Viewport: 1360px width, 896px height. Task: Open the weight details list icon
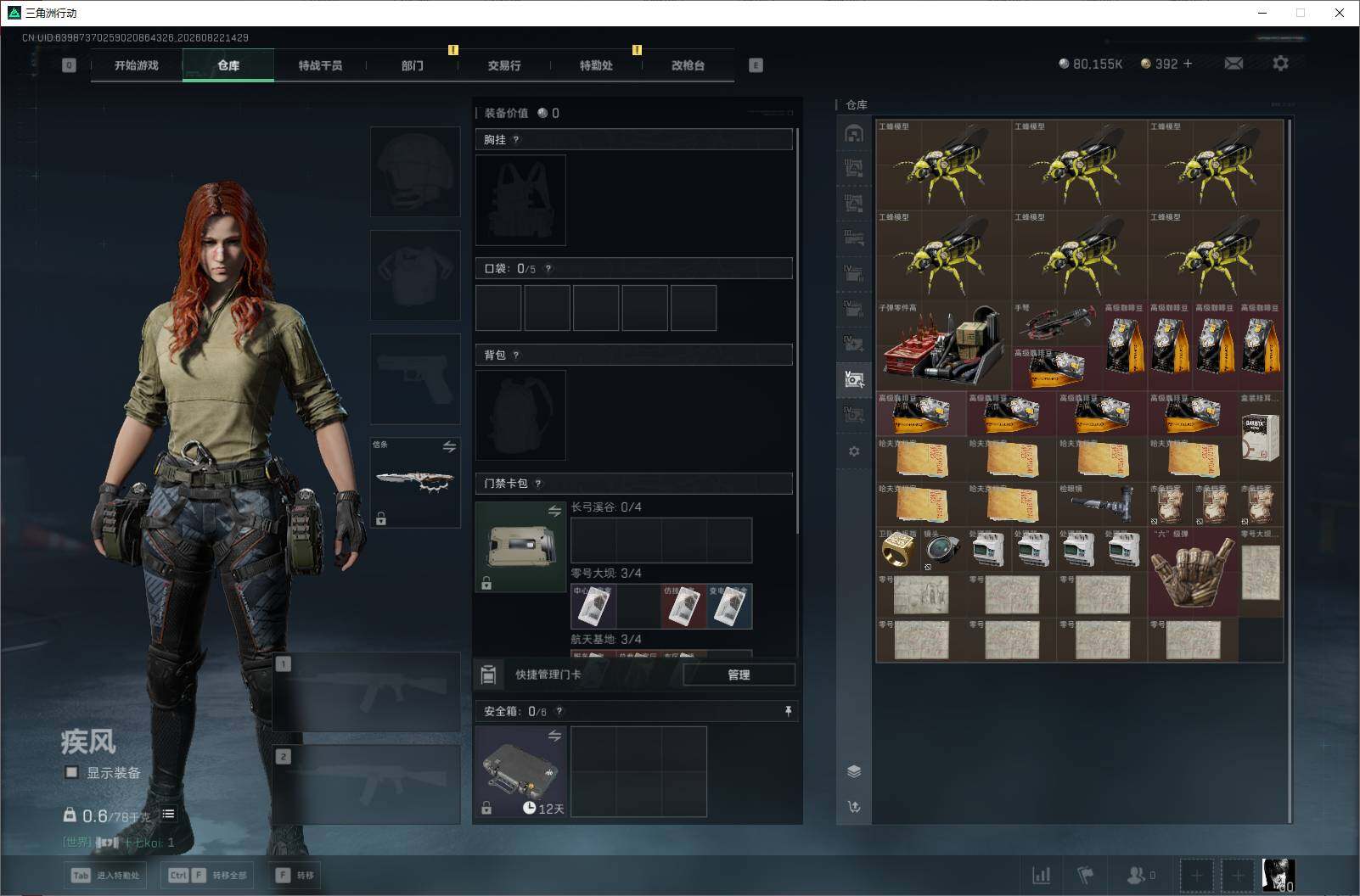[x=168, y=814]
